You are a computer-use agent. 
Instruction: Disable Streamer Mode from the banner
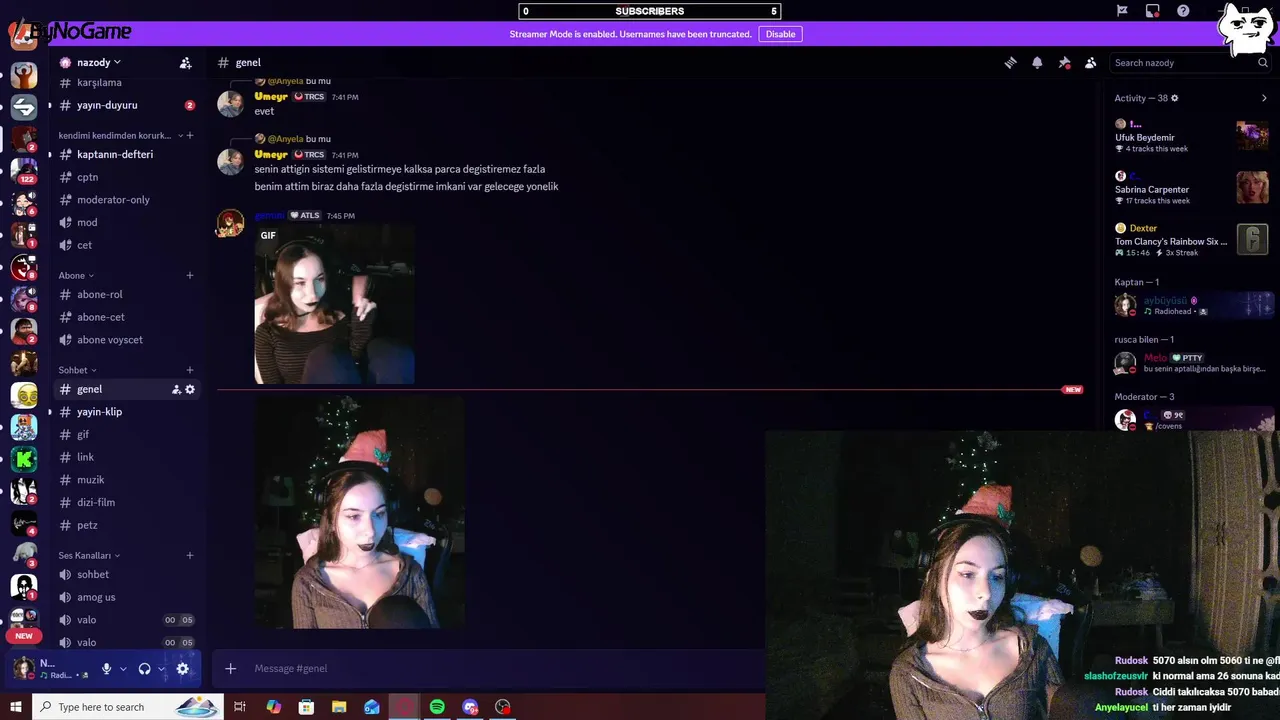tap(780, 34)
